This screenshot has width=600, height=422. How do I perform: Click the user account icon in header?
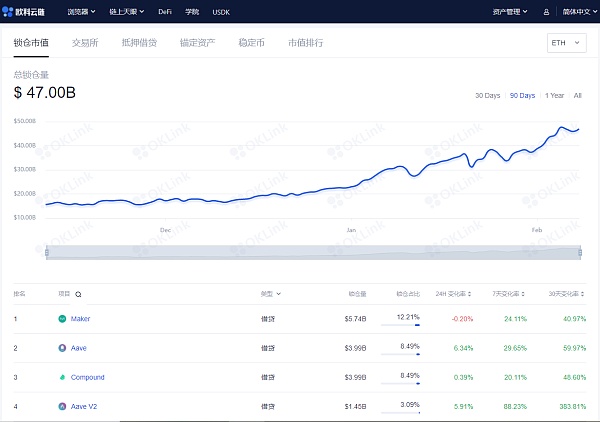click(x=545, y=11)
